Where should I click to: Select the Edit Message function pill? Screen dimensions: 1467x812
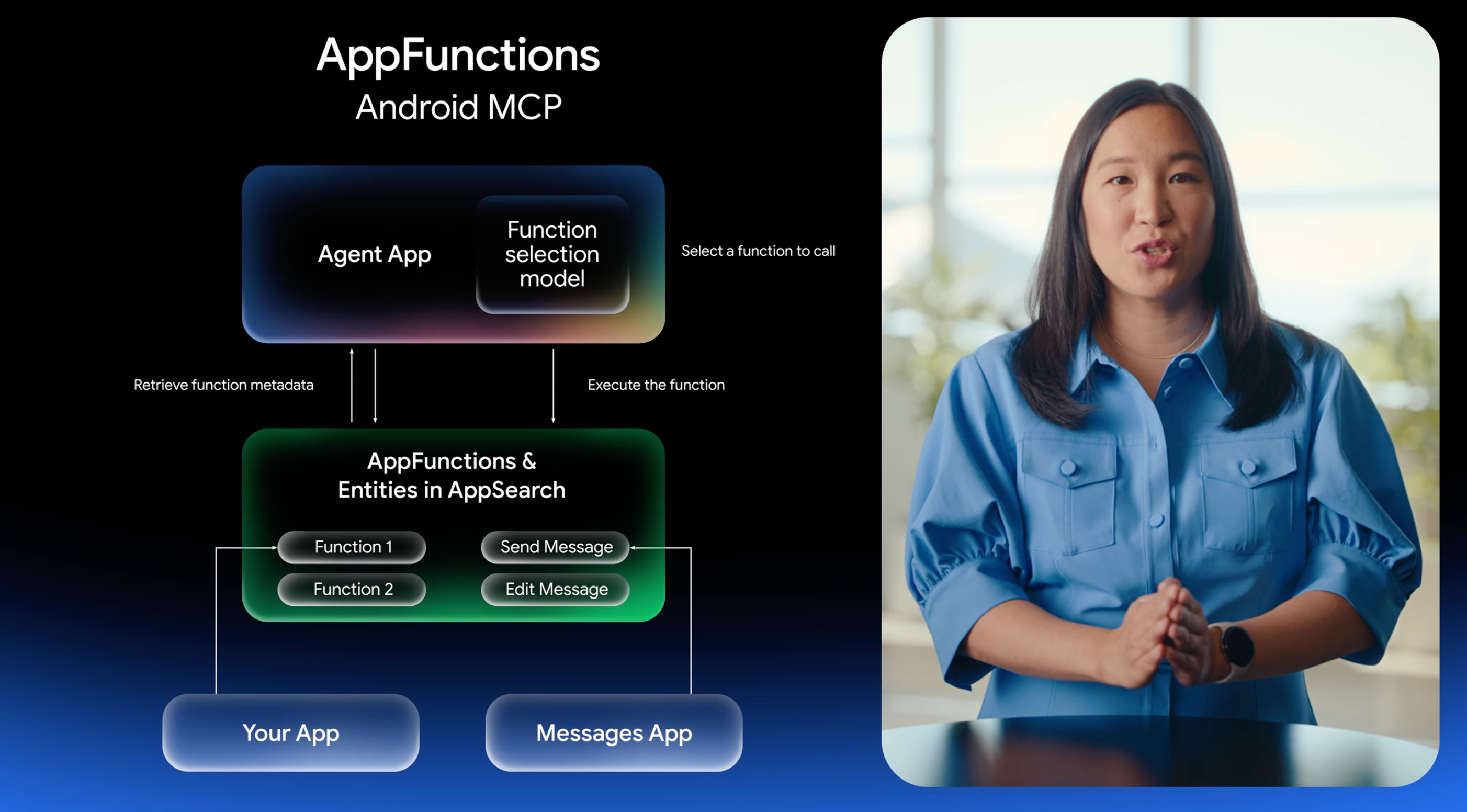click(555, 589)
